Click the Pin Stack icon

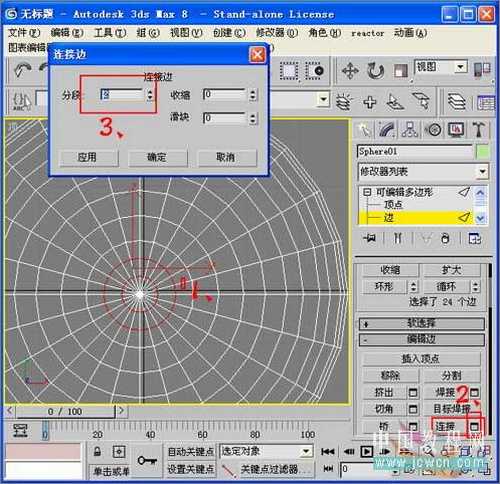(x=370, y=238)
